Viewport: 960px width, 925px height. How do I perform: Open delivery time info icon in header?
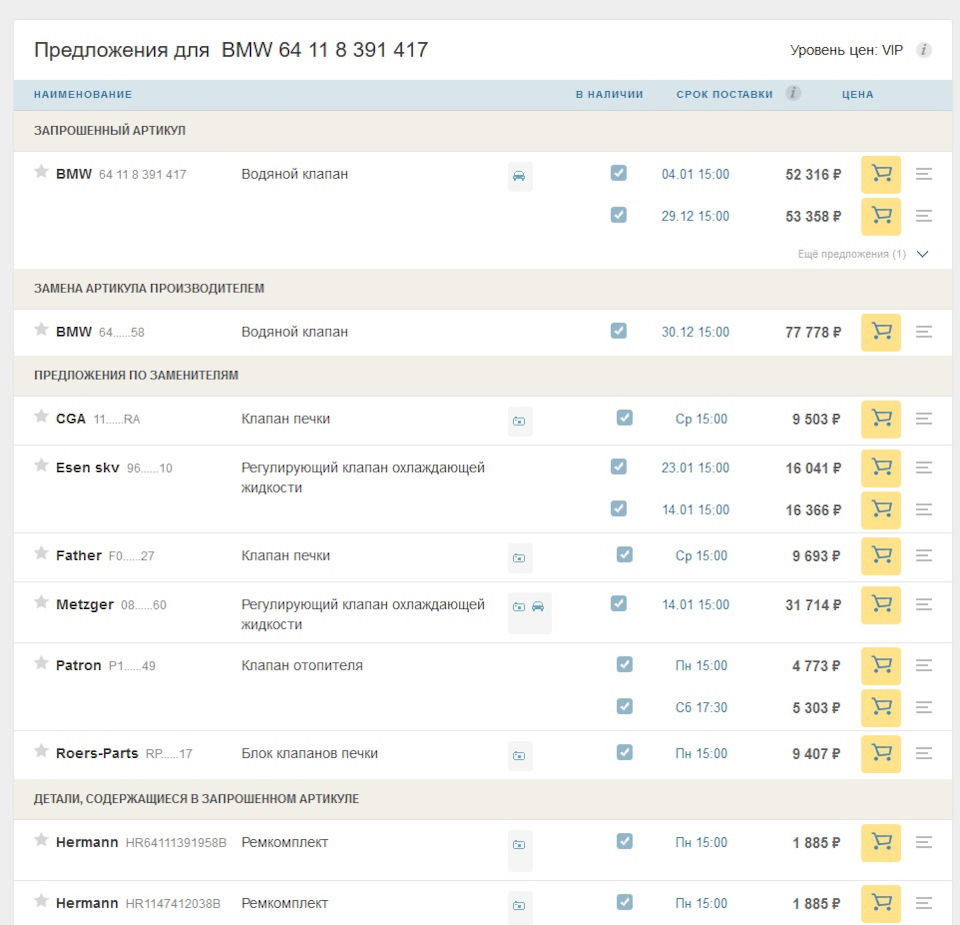click(793, 93)
